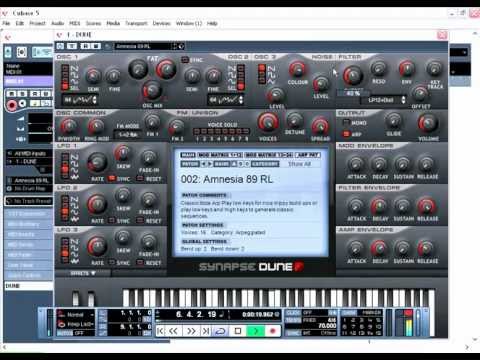
Task: Select the MOD MATRIX 13>24 tab
Action: tap(268, 155)
